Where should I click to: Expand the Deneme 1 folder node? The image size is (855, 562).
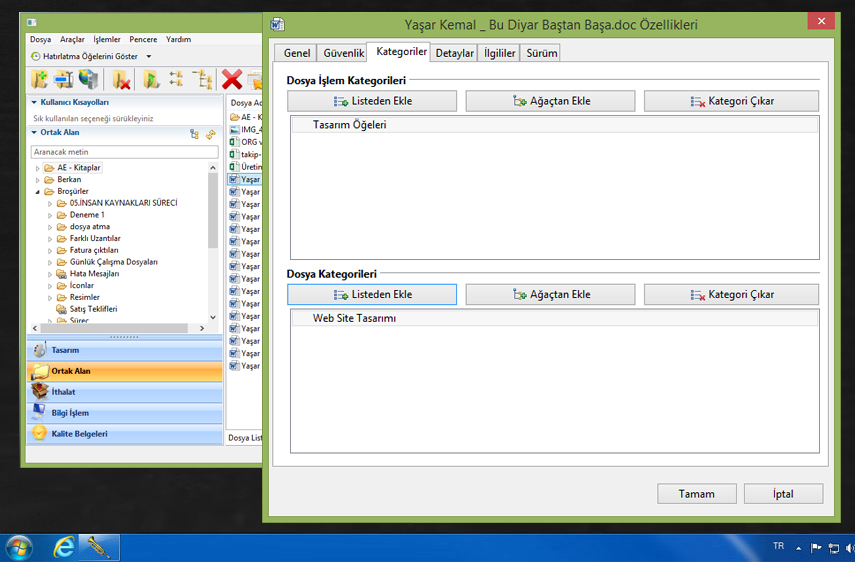coord(50,215)
